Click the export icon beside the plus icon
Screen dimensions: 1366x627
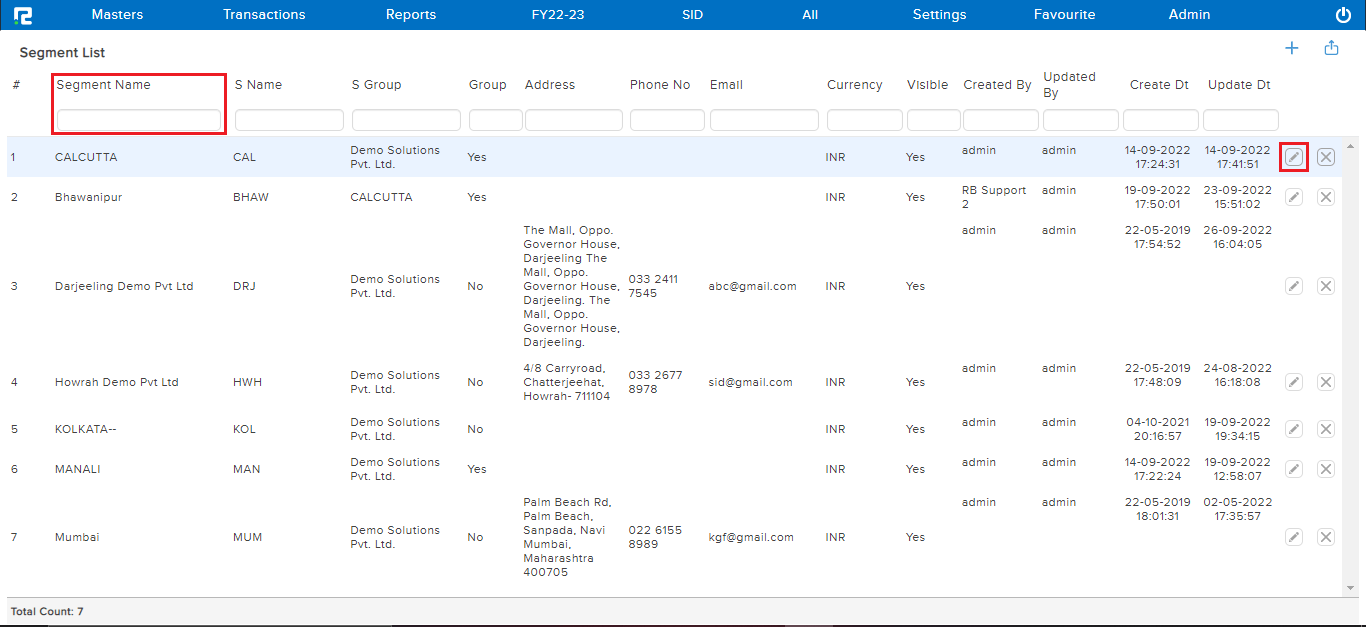[x=1331, y=47]
